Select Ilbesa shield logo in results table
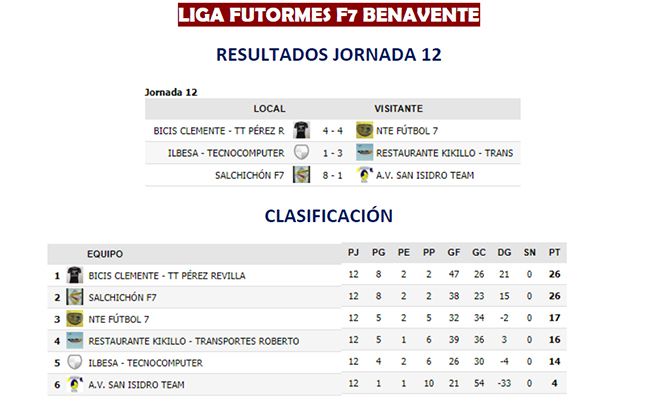Image resolution: width=670 pixels, height=410 pixels. (x=301, y=153)
